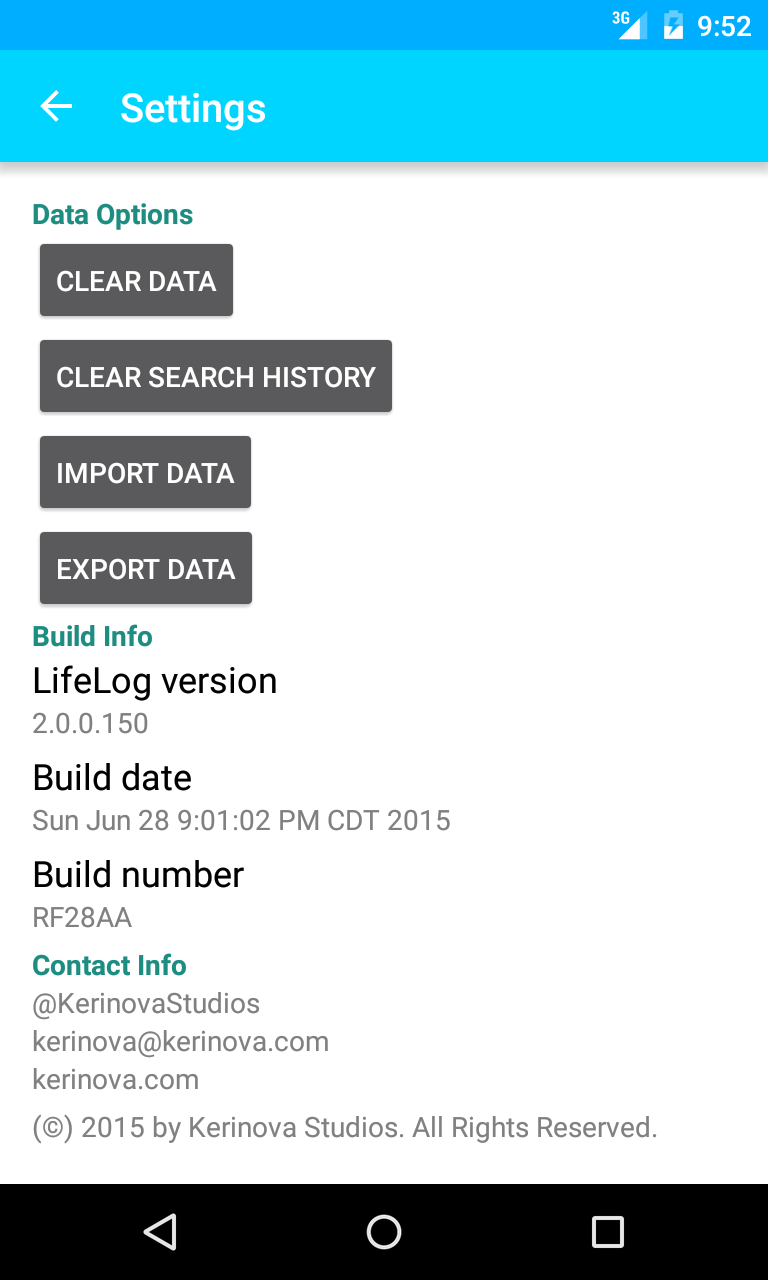Open Recent apps with square button
Screen dimensions: 768x1280
pos(608,1232)
